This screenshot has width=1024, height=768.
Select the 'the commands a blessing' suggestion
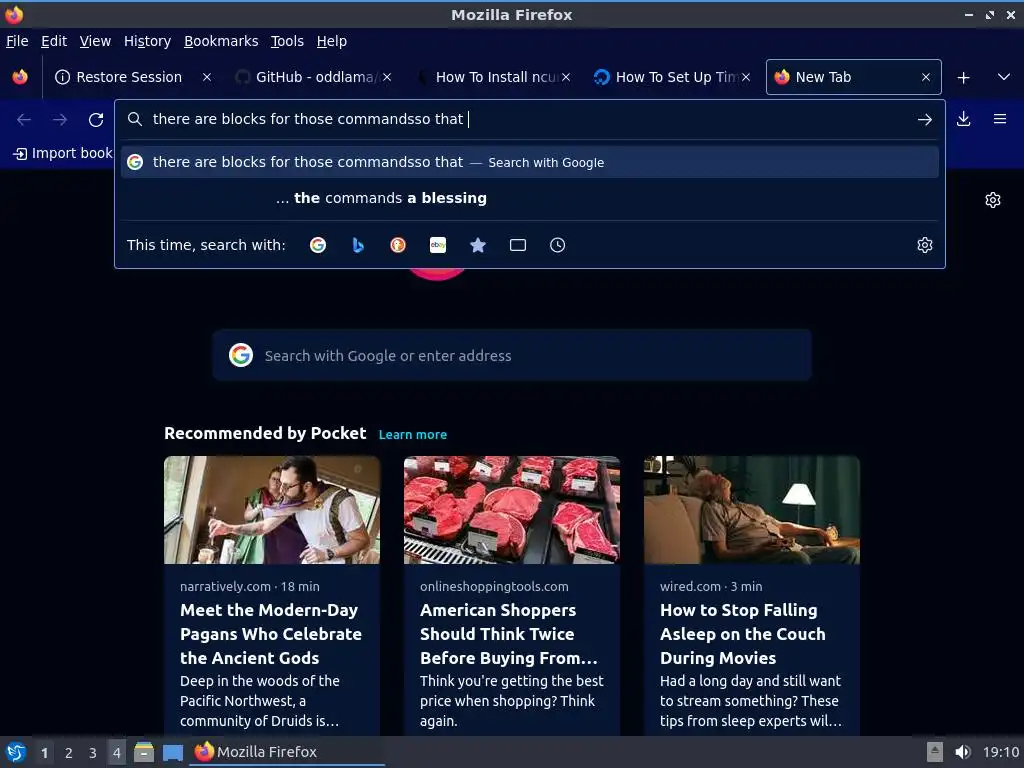(x=530, y=198)
